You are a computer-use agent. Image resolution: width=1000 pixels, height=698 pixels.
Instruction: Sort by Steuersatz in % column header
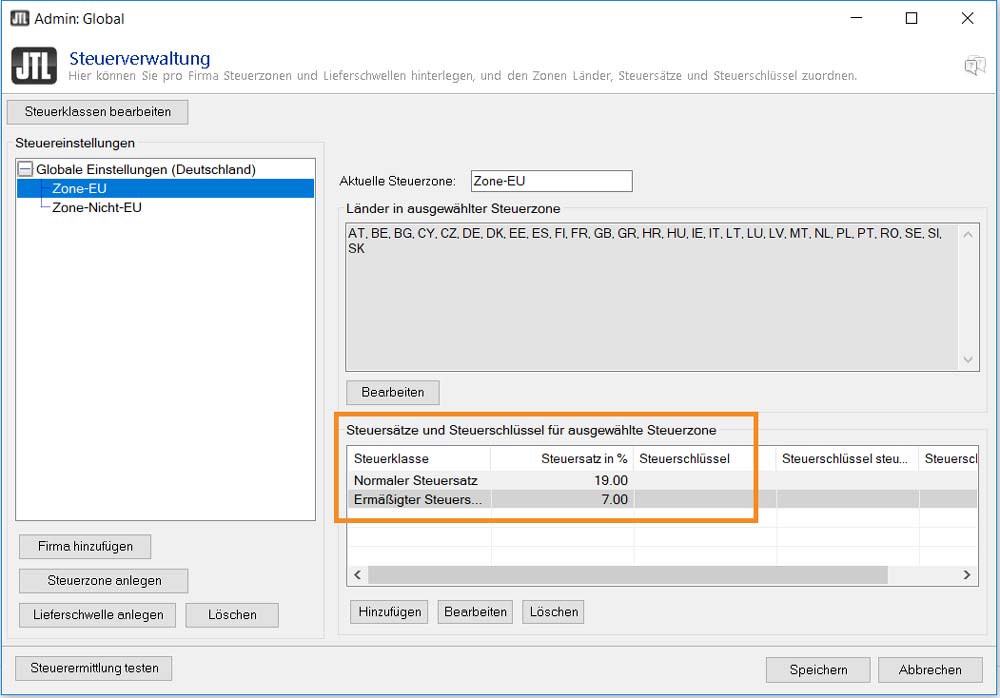tap(562, 458)
